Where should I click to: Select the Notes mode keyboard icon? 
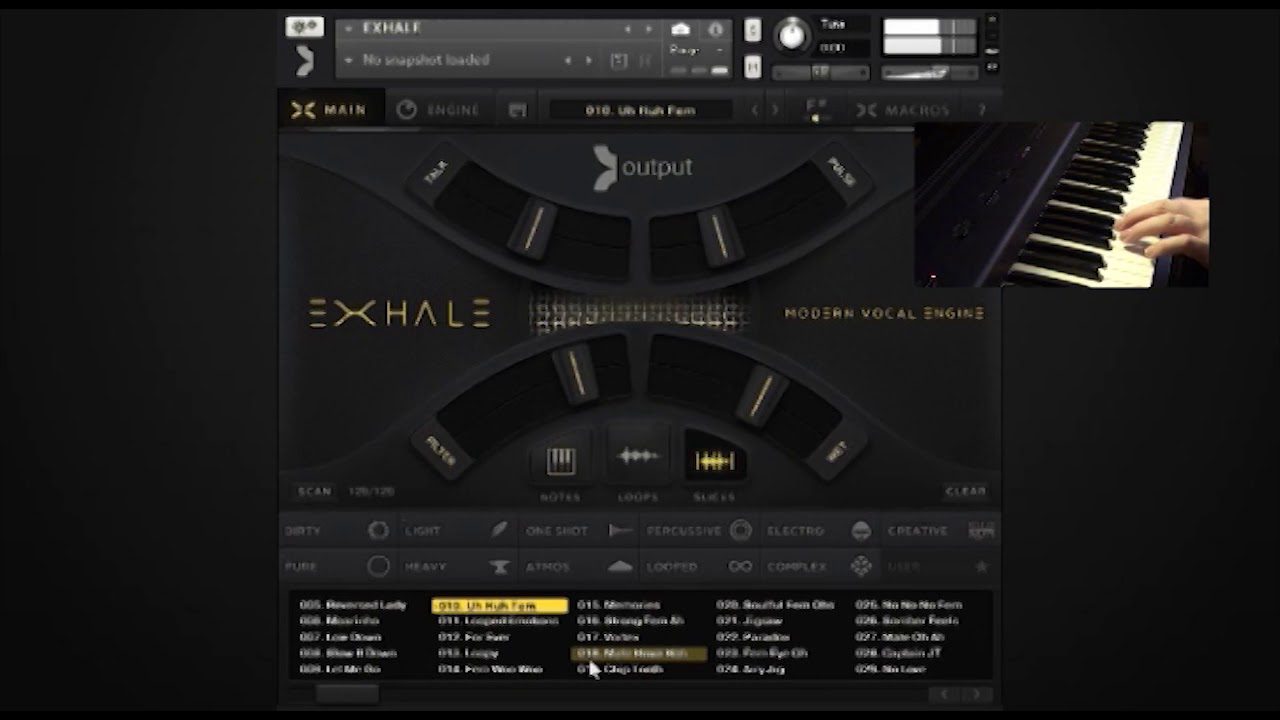pos(560,461)
